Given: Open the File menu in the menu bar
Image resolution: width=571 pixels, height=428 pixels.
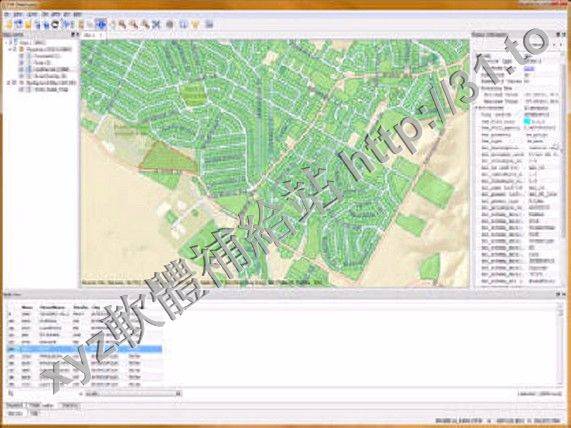Looking at the screenshot, I should click(x=7, y=15).
